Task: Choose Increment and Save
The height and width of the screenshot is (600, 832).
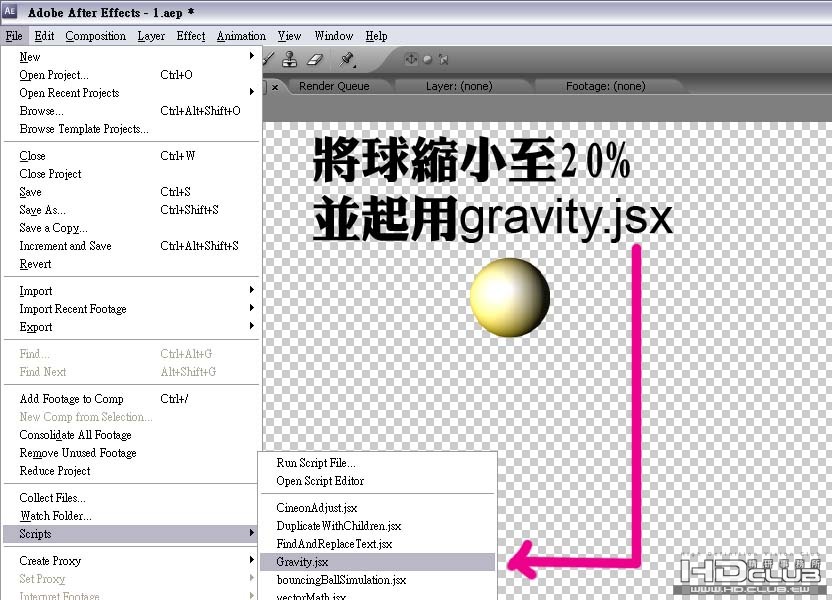Action: [131, 246]
